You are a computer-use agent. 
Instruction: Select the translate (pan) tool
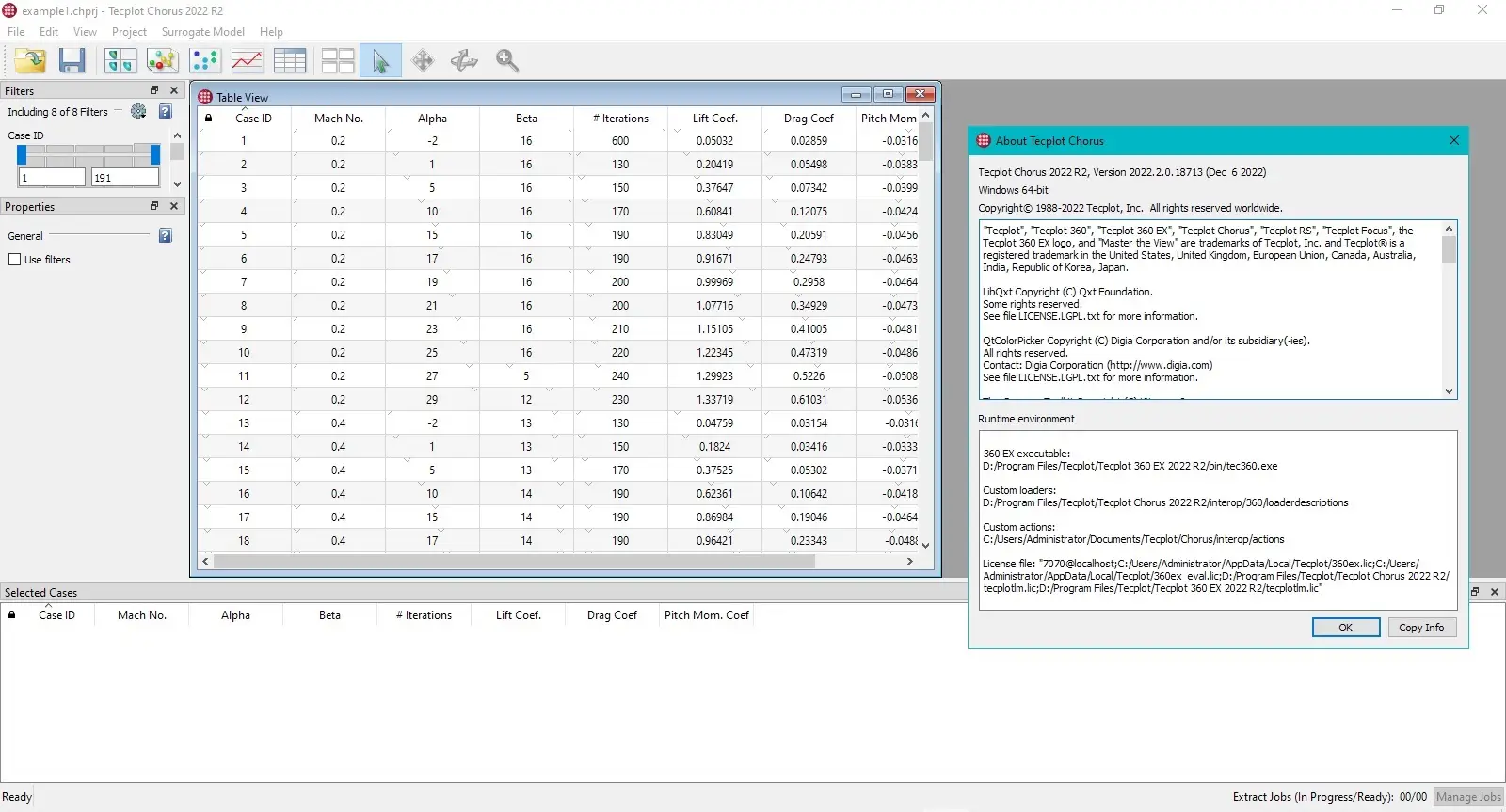click(423, 60)
